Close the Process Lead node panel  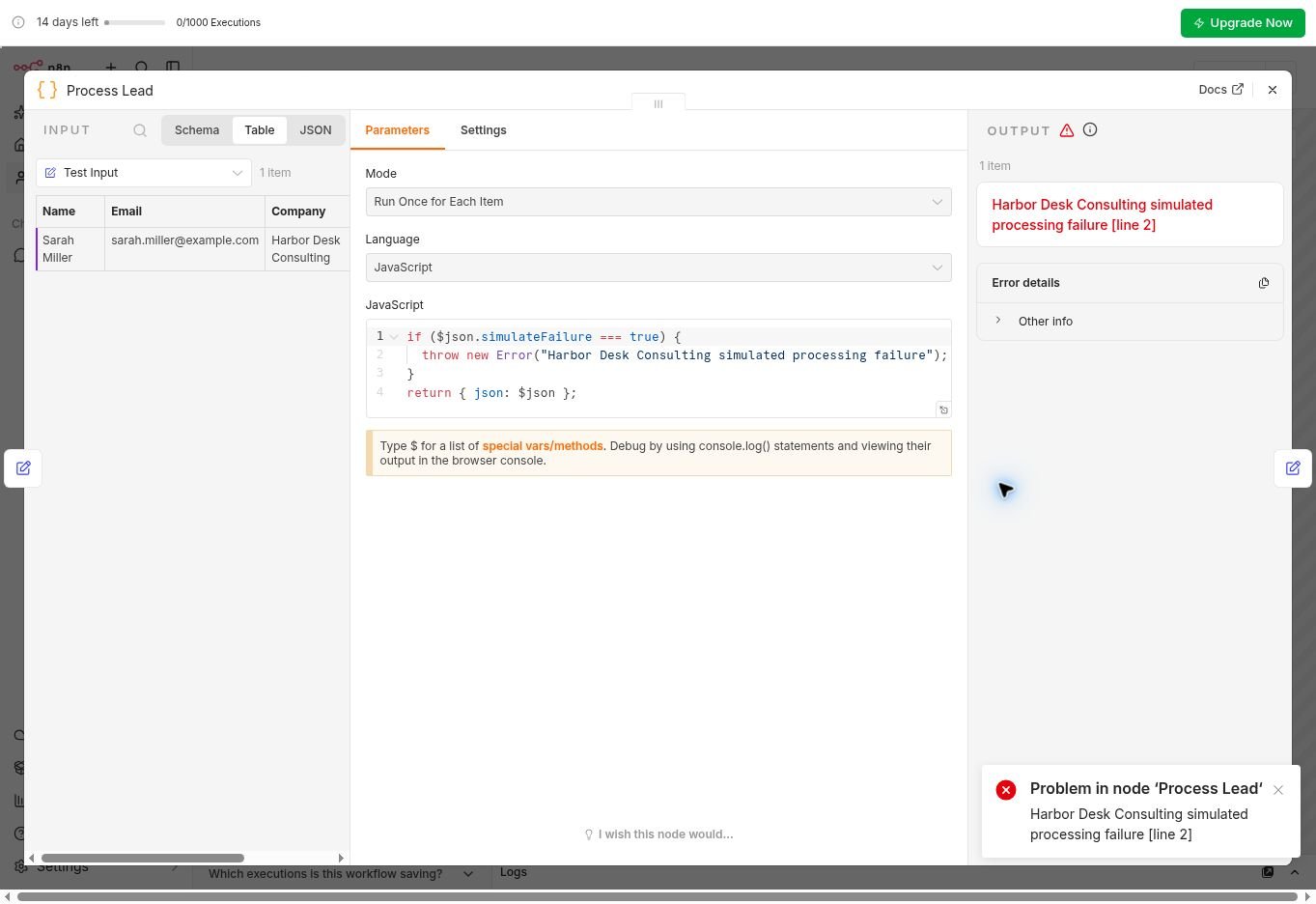tap(1273, 90)
